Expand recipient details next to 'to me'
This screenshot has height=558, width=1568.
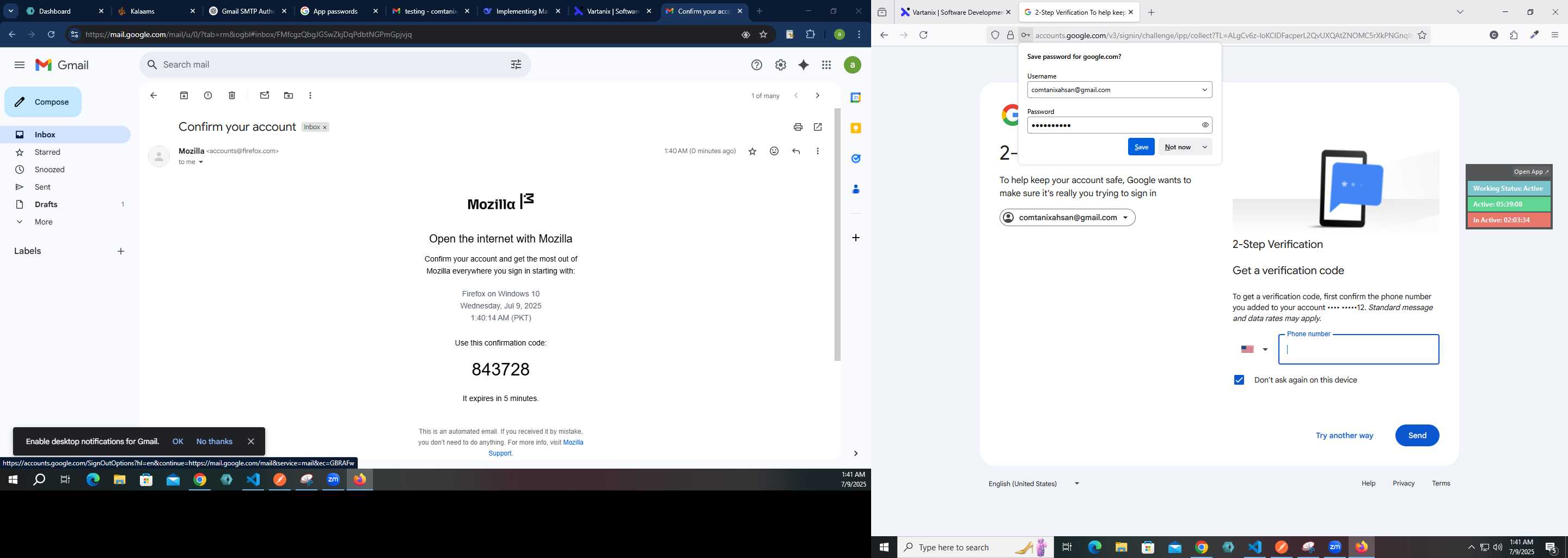[201, 162]
